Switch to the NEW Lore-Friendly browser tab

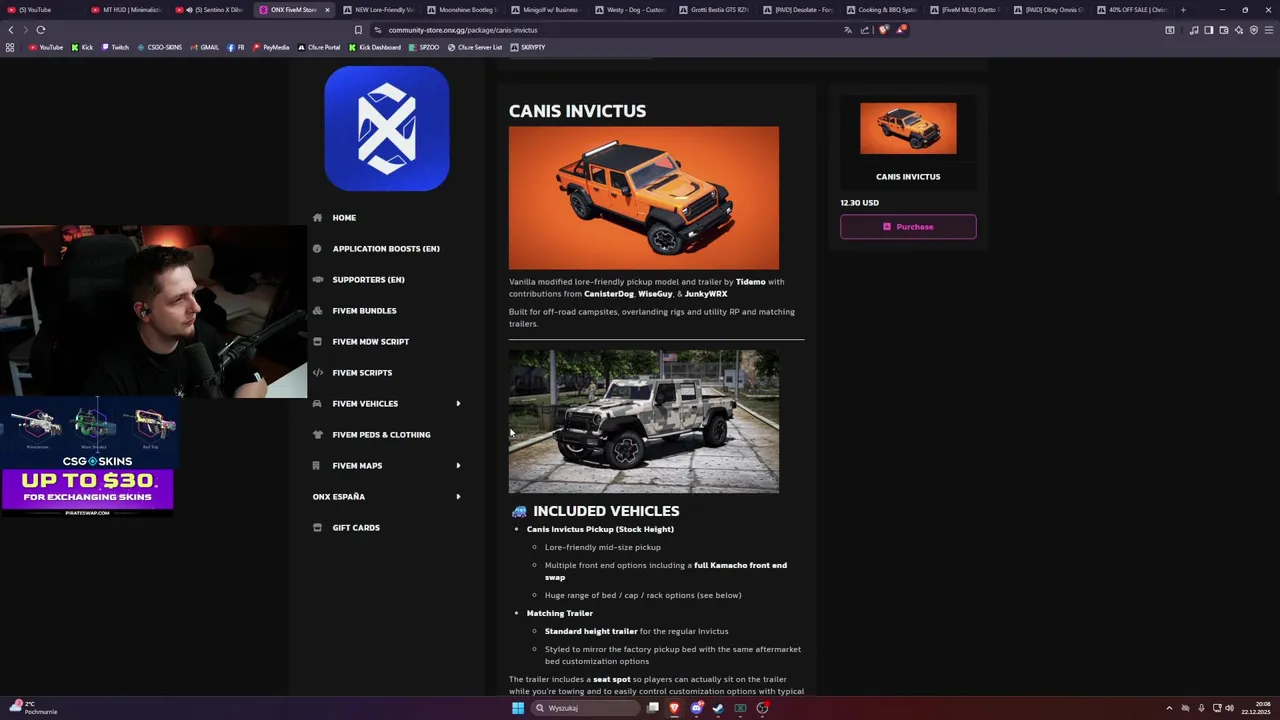click(378, 10)
